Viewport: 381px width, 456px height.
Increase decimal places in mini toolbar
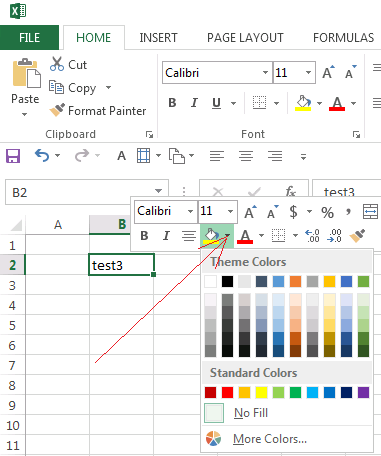[312, 235]
